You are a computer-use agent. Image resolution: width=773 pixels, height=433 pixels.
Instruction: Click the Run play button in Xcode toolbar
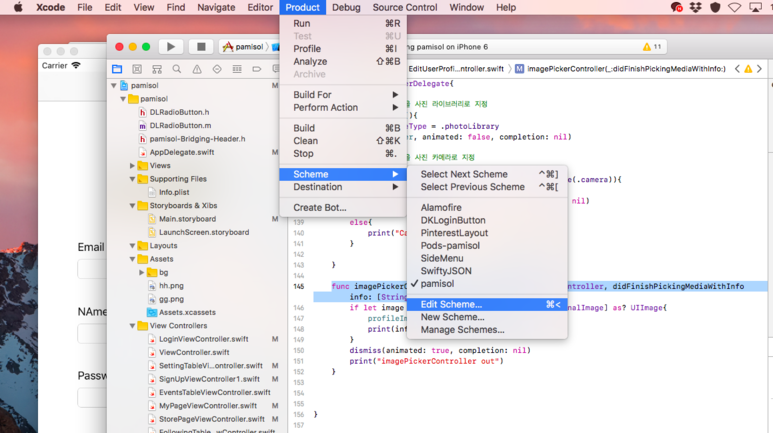(x=171, y=47)
